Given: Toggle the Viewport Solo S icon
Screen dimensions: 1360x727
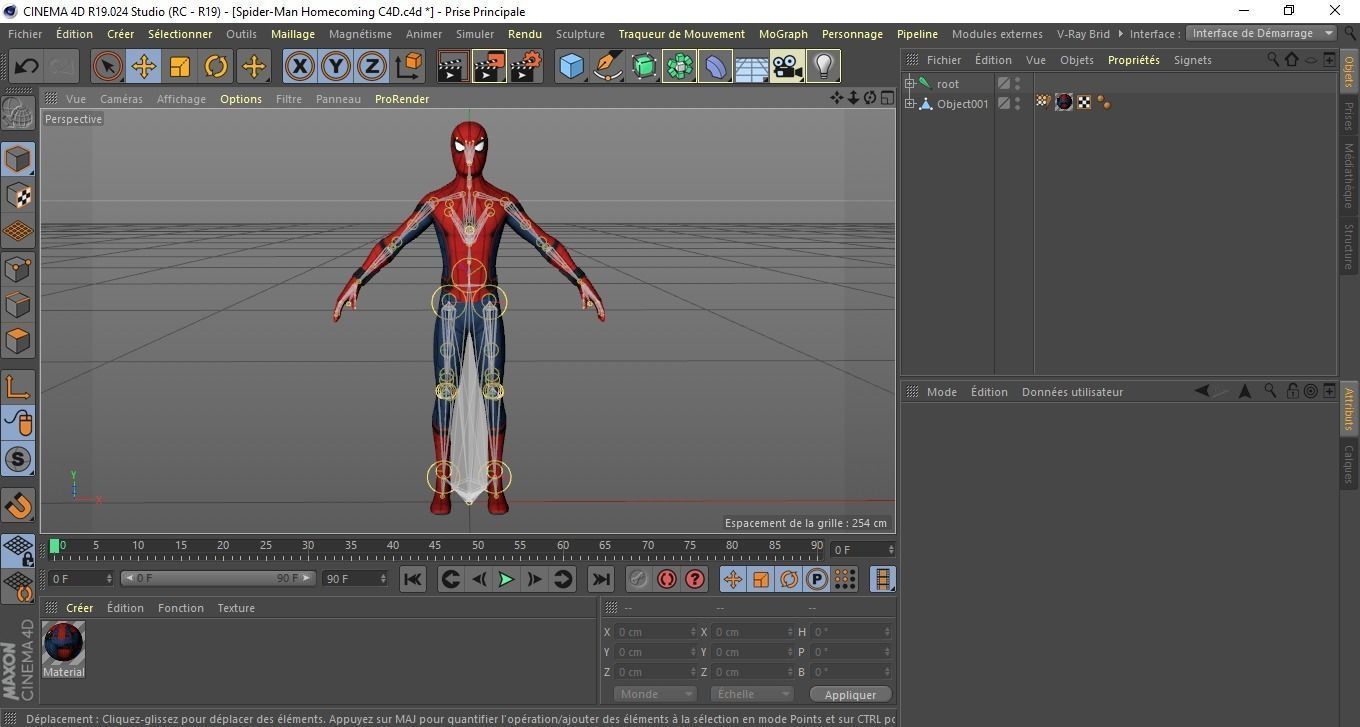Looking at the screenshot, I should 18,459.
